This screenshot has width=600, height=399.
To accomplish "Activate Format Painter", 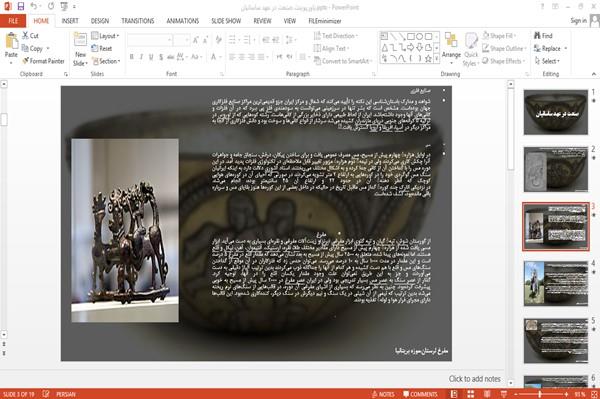I will point(43,61).
